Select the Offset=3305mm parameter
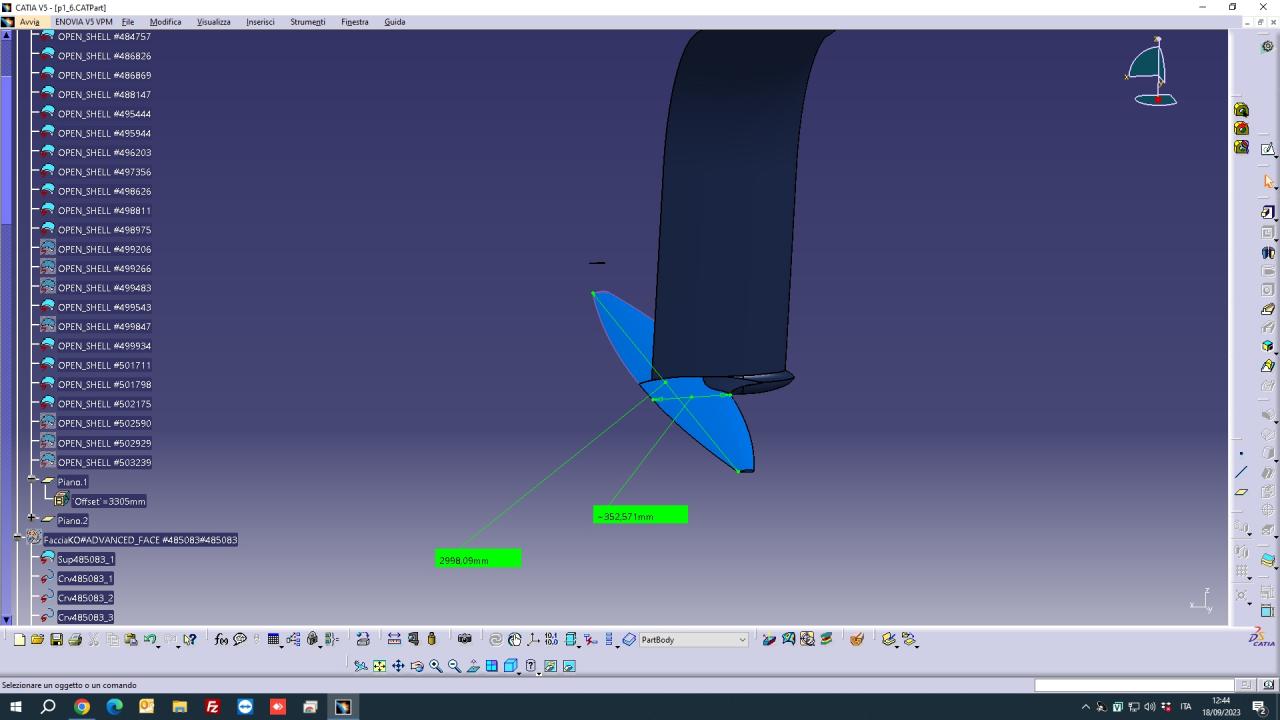This screenshot has width=1280, height=720. pyautogui.click(x=108, y=501)
